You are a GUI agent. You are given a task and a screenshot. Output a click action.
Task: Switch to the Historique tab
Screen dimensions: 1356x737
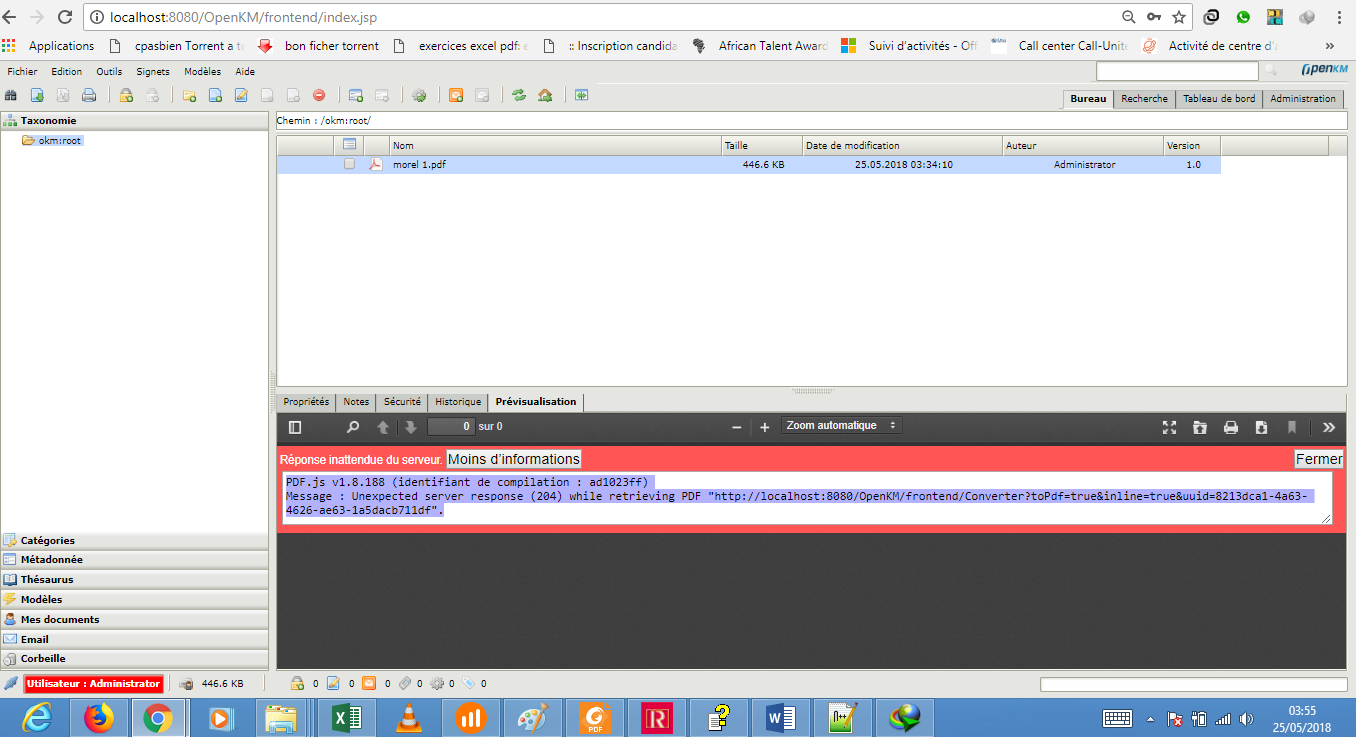pos(458,402)
